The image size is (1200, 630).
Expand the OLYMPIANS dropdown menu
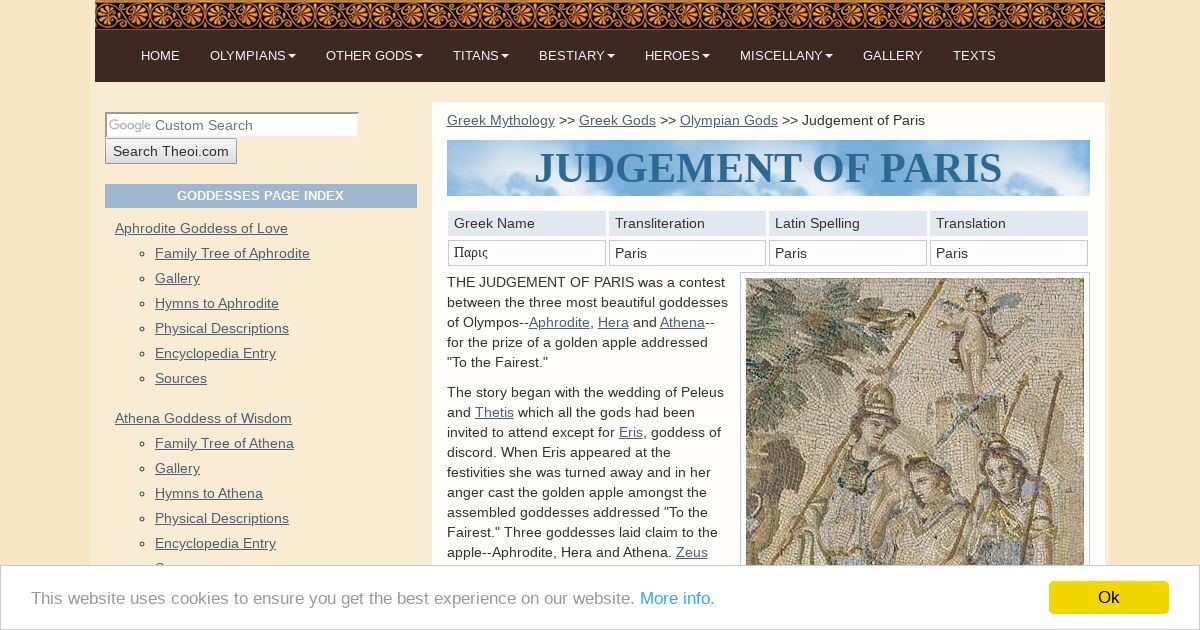253,56
